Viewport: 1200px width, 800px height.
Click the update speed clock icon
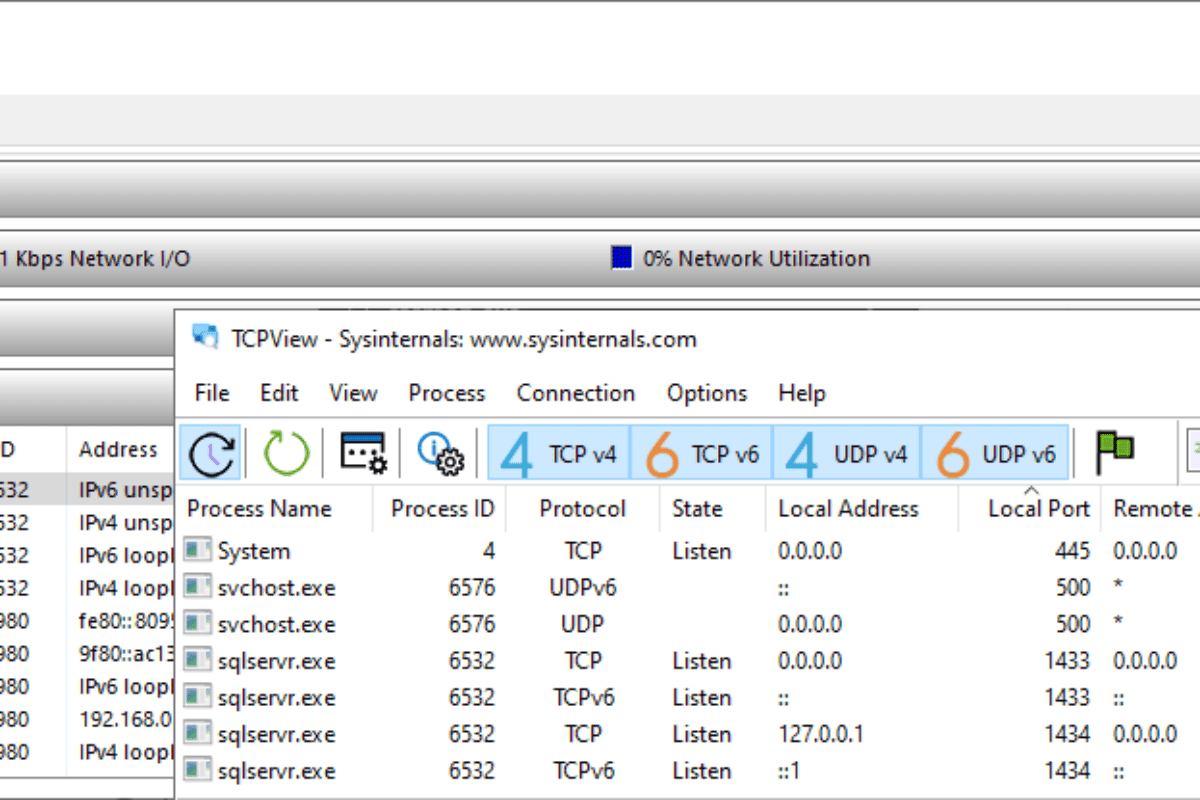click(210, 452)
